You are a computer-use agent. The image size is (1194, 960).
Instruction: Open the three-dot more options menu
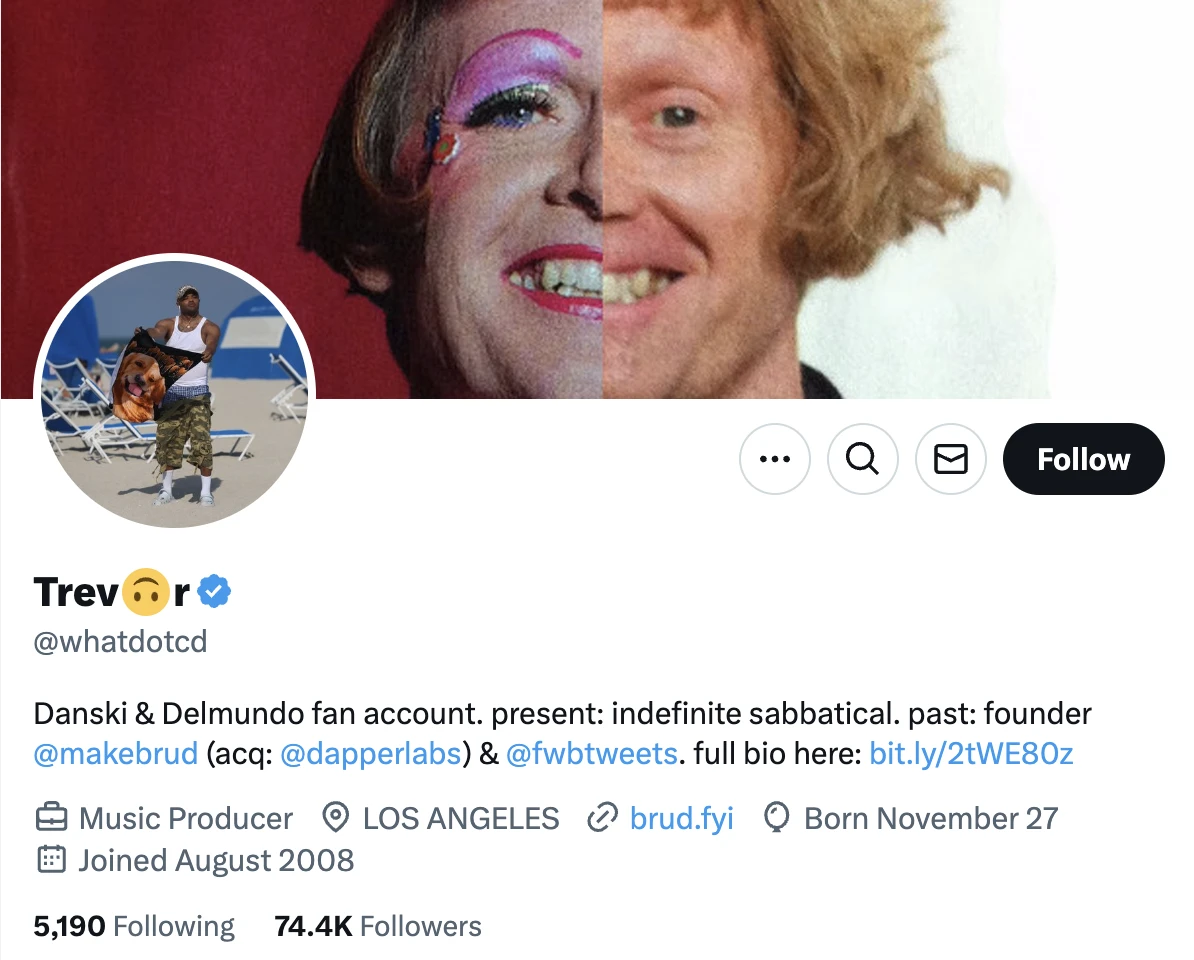774,459
